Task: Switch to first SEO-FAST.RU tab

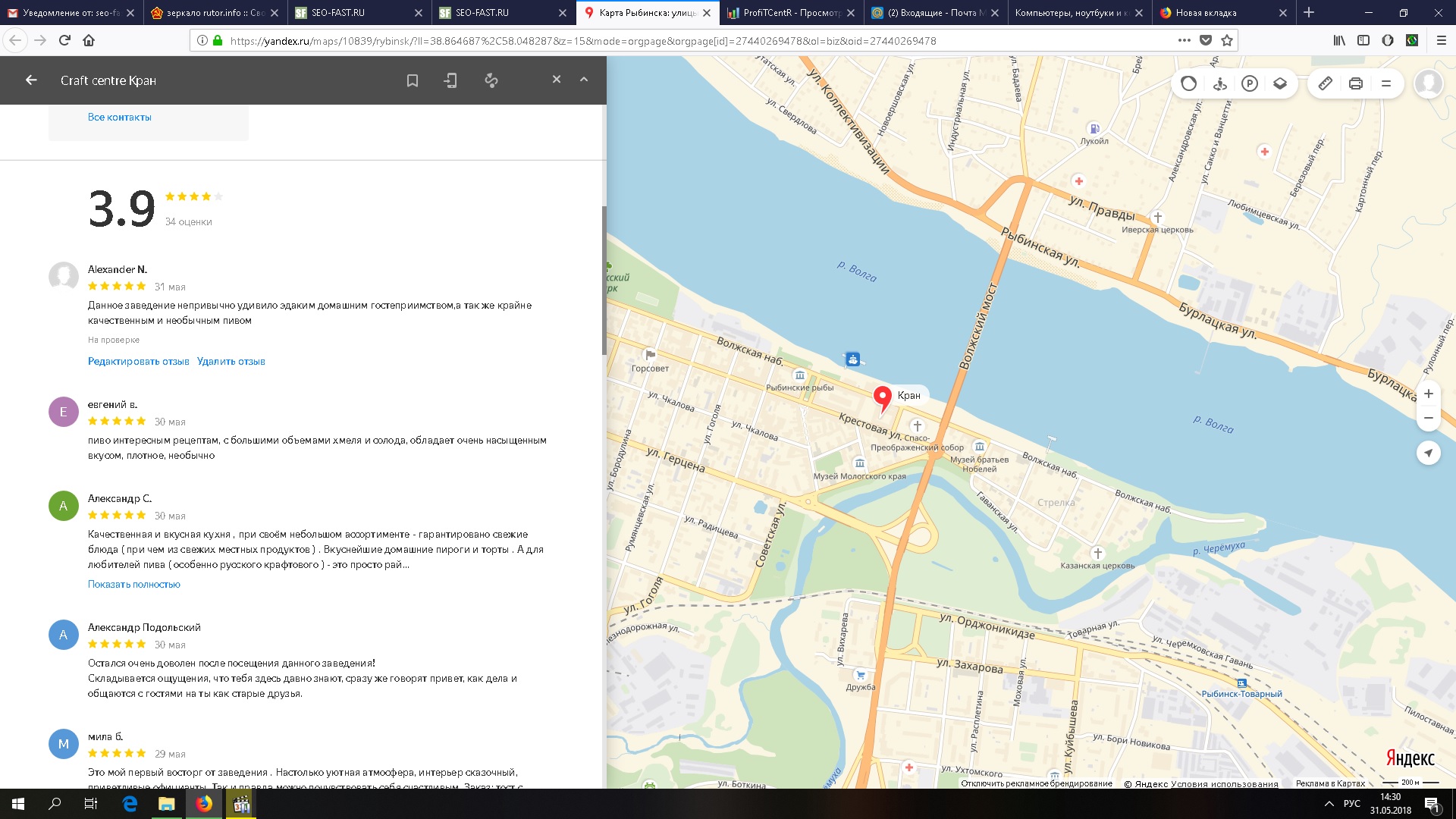Action: tap(359, 13)
